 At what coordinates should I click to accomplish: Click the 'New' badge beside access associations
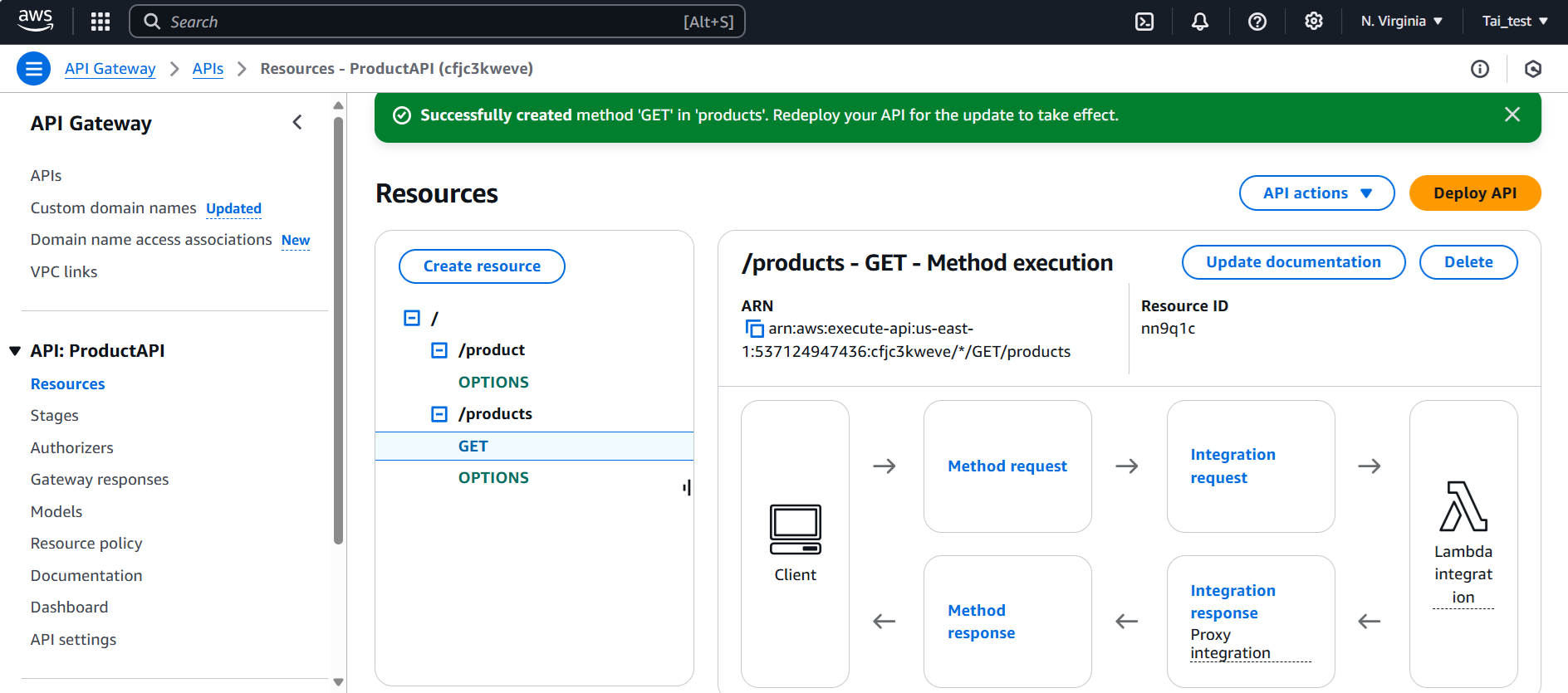point(296,240)
